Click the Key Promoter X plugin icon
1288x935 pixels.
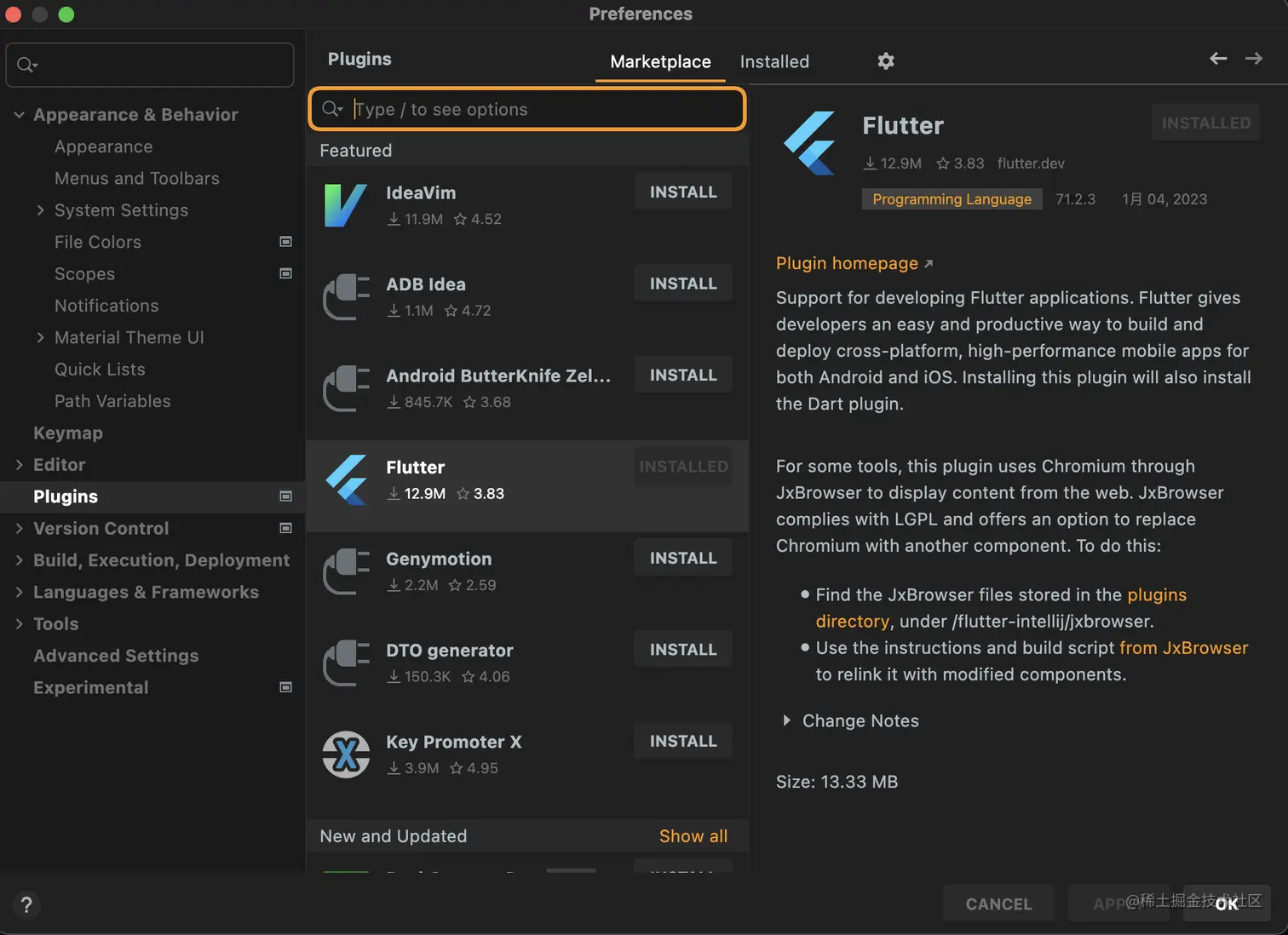pos(346,754)
